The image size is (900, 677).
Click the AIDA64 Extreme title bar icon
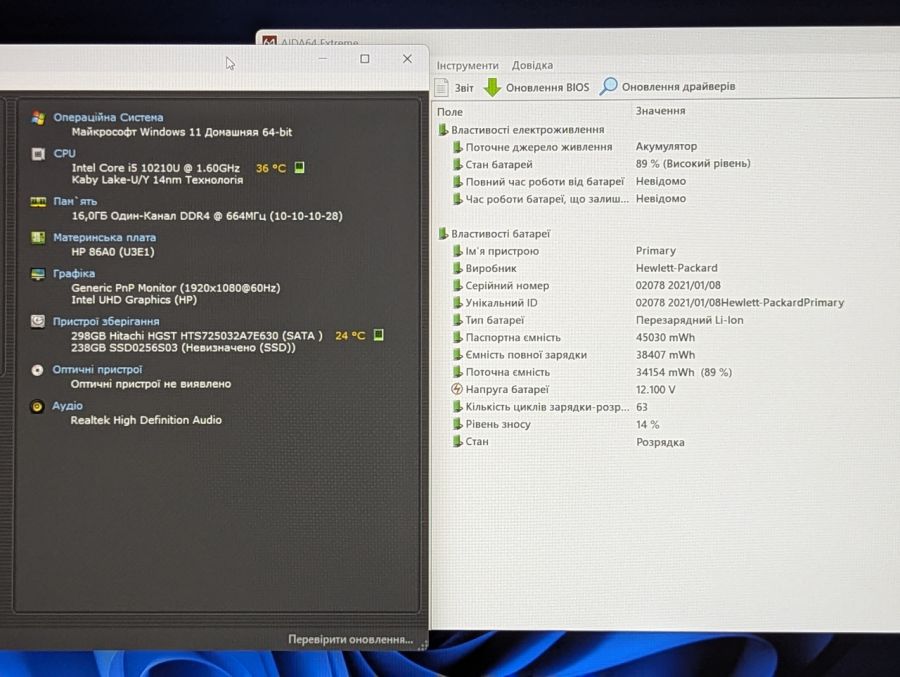point(269,41)
